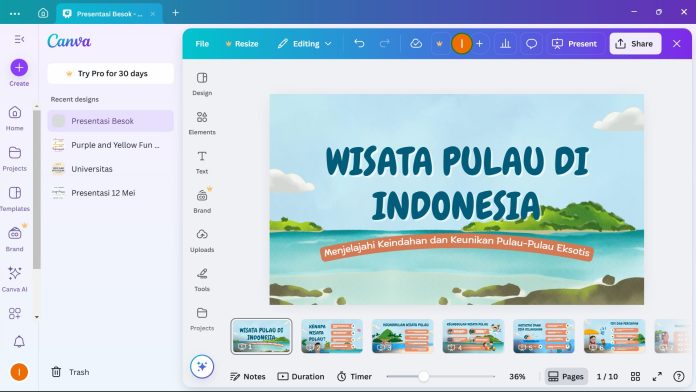696x392 pixels.
Task: Open Projects in the left sidebar
Action: pyautogui.click(x=15, y=159)
